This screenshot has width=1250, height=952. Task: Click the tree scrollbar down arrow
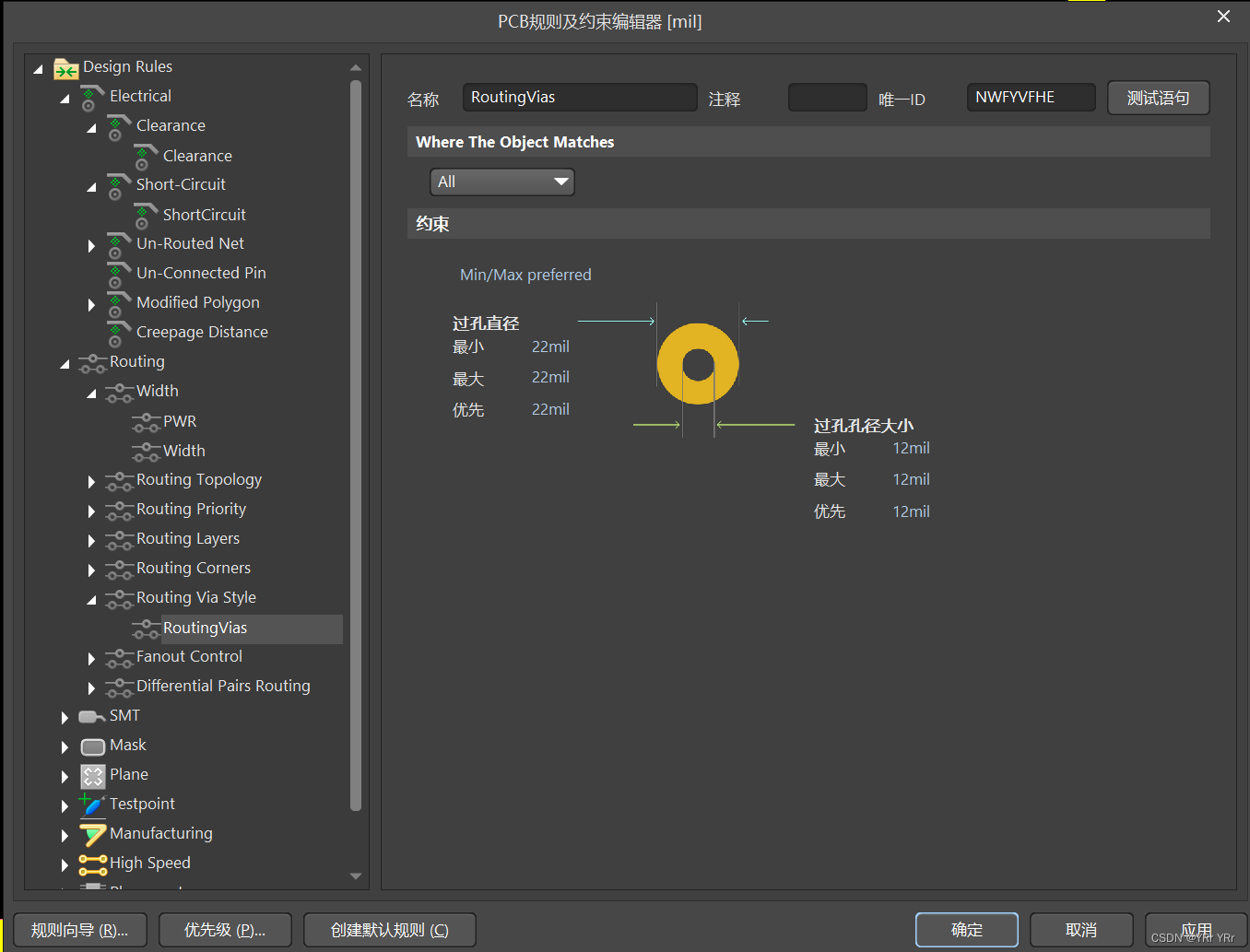point(356,876)
